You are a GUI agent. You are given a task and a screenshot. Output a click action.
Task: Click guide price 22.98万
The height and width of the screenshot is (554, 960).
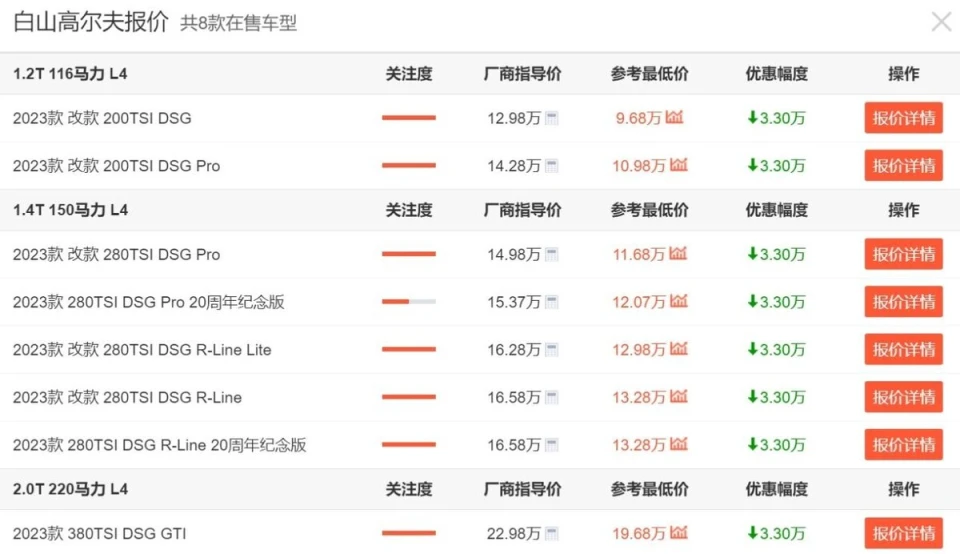point(514,533)
